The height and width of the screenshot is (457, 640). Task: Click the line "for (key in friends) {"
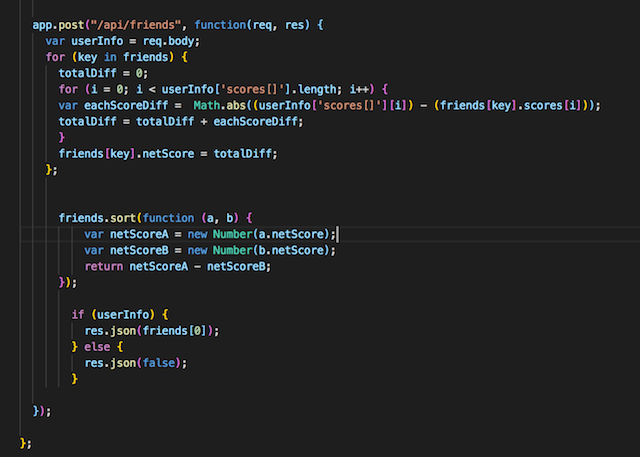(117, 57)
